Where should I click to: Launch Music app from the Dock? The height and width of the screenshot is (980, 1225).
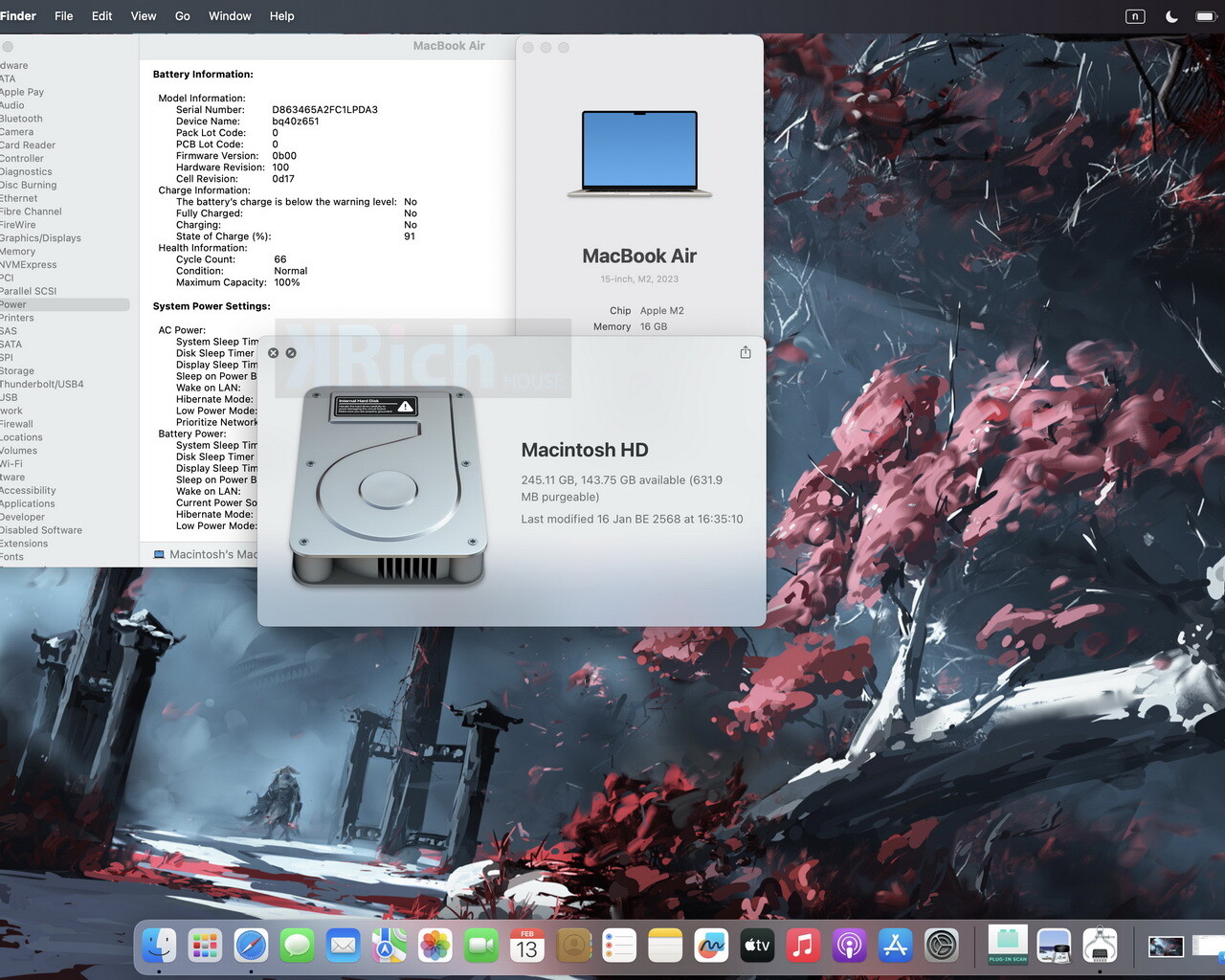coord(803,947)
